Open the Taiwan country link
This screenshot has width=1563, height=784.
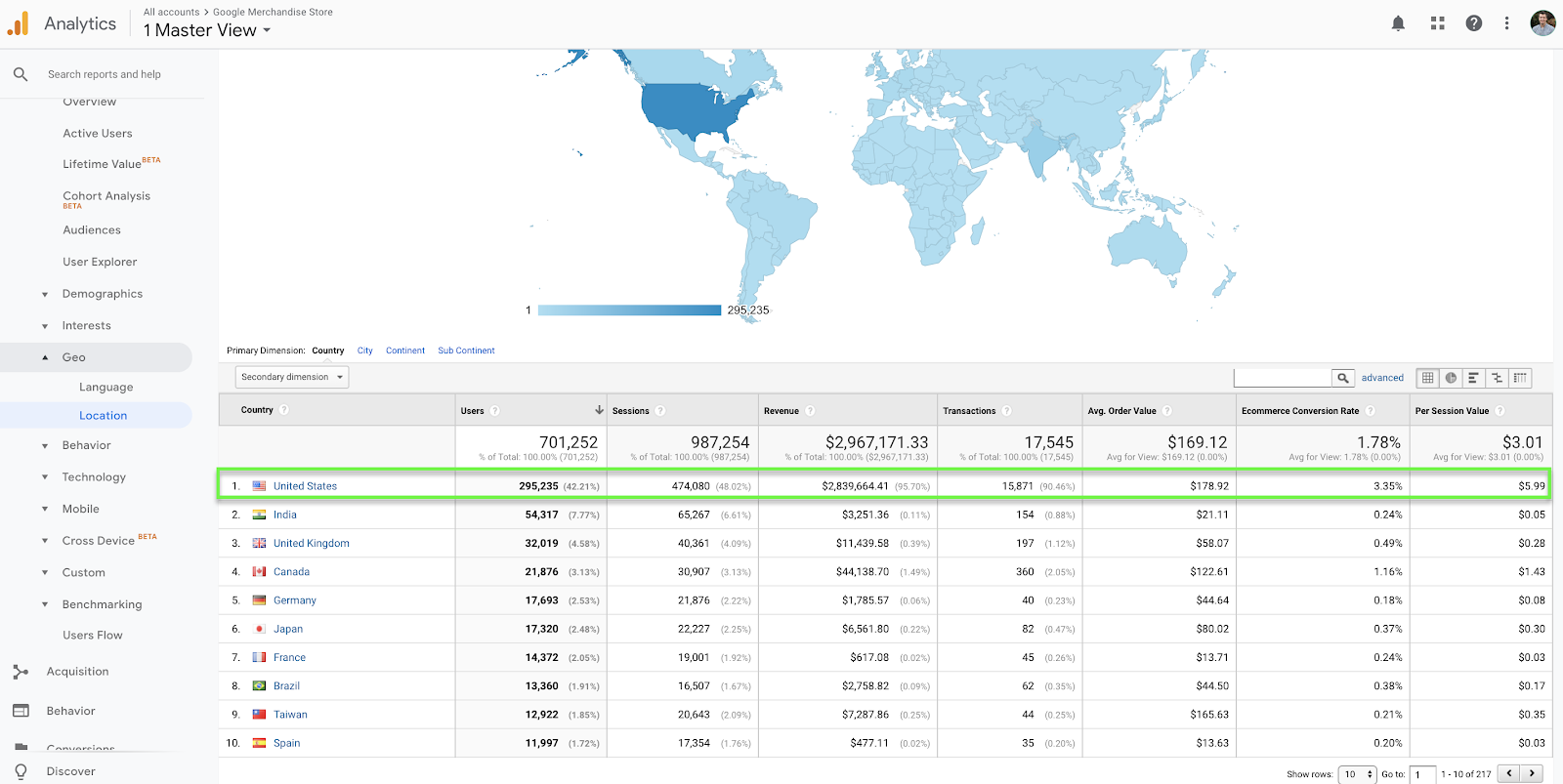pyautogui.click(x=290, y=715)
